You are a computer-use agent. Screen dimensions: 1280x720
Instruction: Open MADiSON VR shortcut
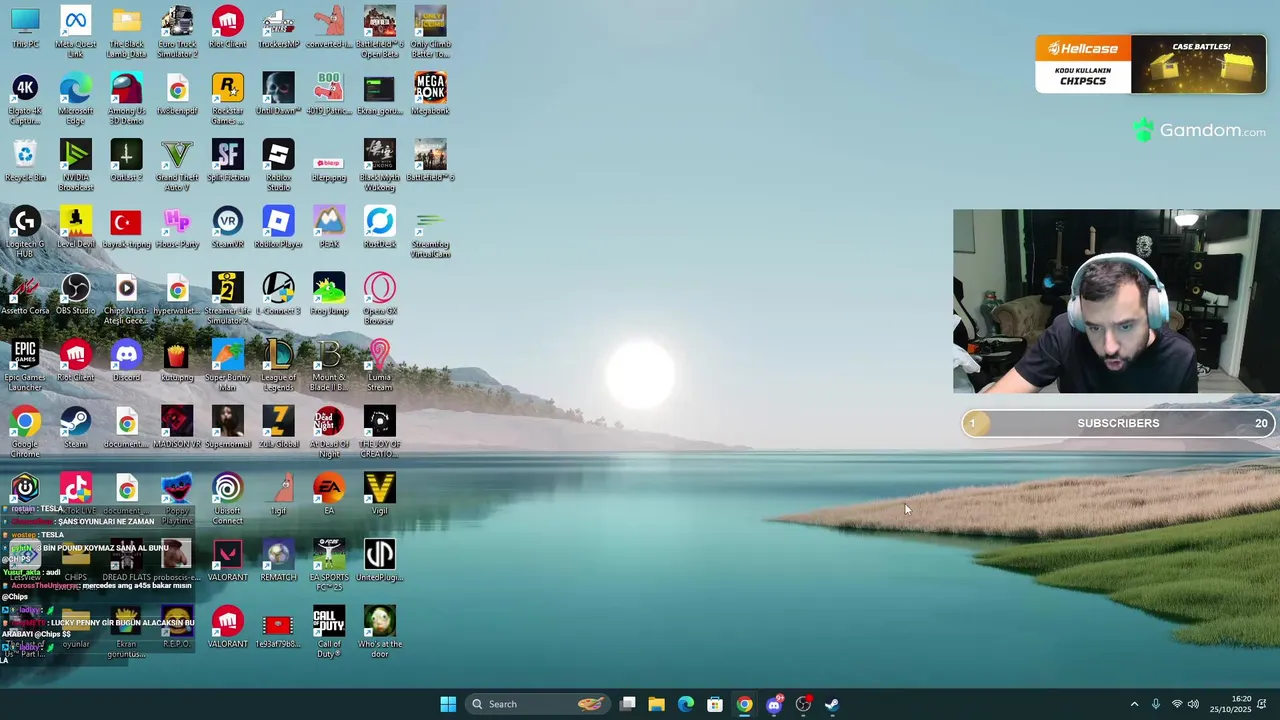click(177, 428)
